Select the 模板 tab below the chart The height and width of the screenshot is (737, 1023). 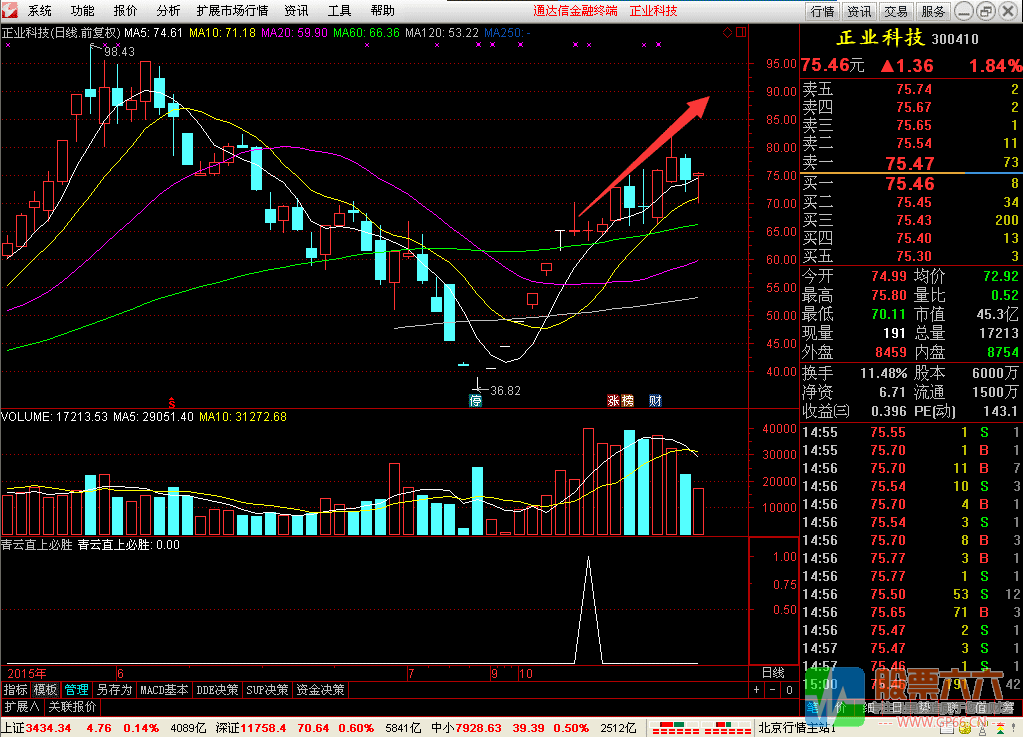[46, 689]
